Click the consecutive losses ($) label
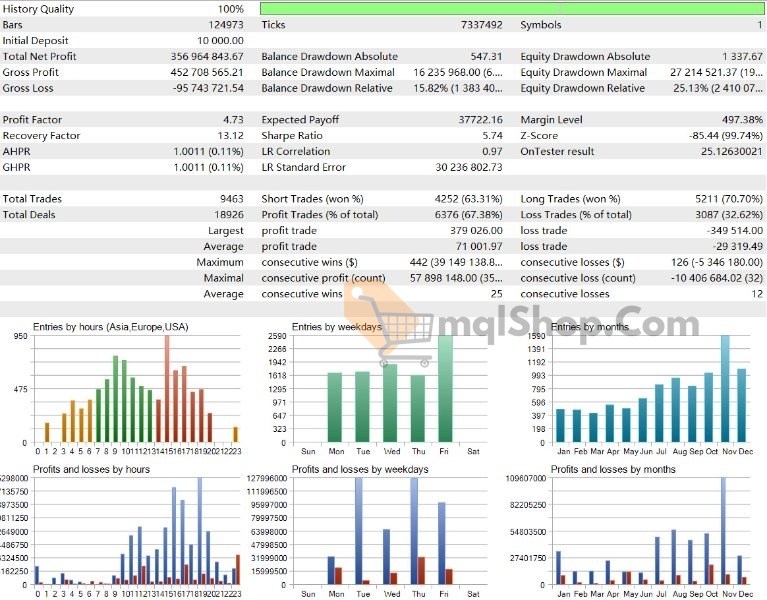 point(572,263)
